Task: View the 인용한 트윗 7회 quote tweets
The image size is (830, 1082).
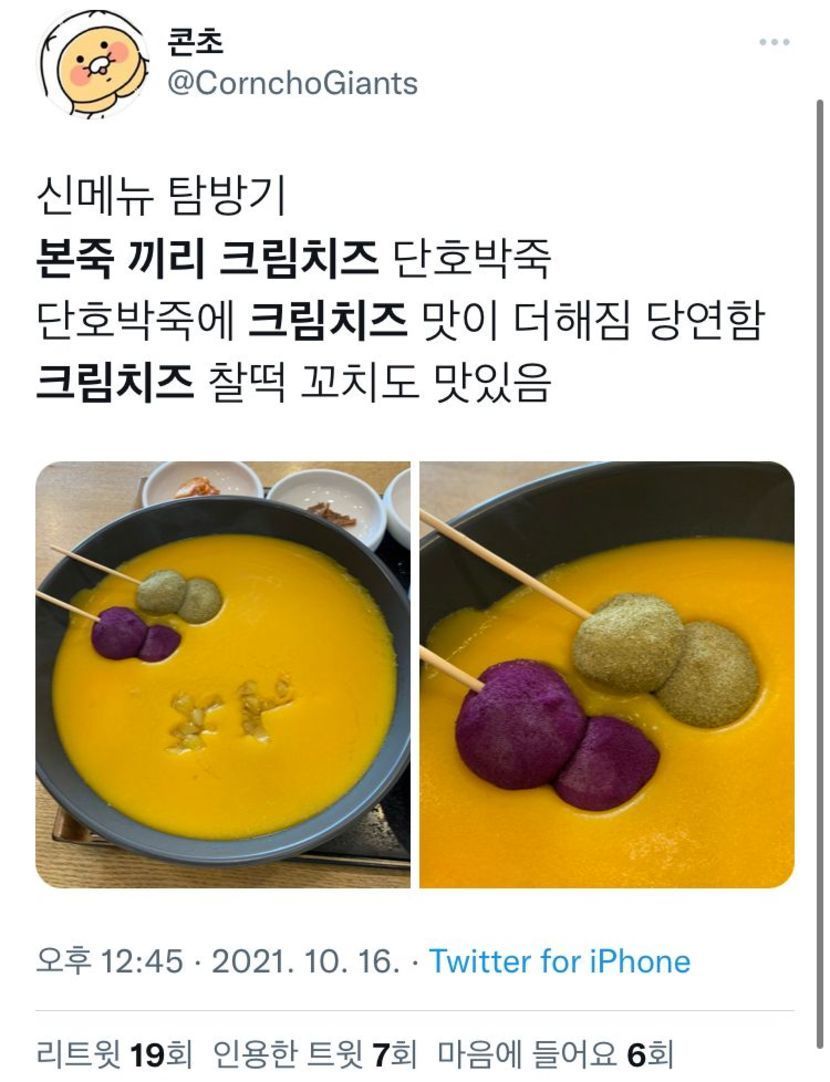Action: [316, 1054]
